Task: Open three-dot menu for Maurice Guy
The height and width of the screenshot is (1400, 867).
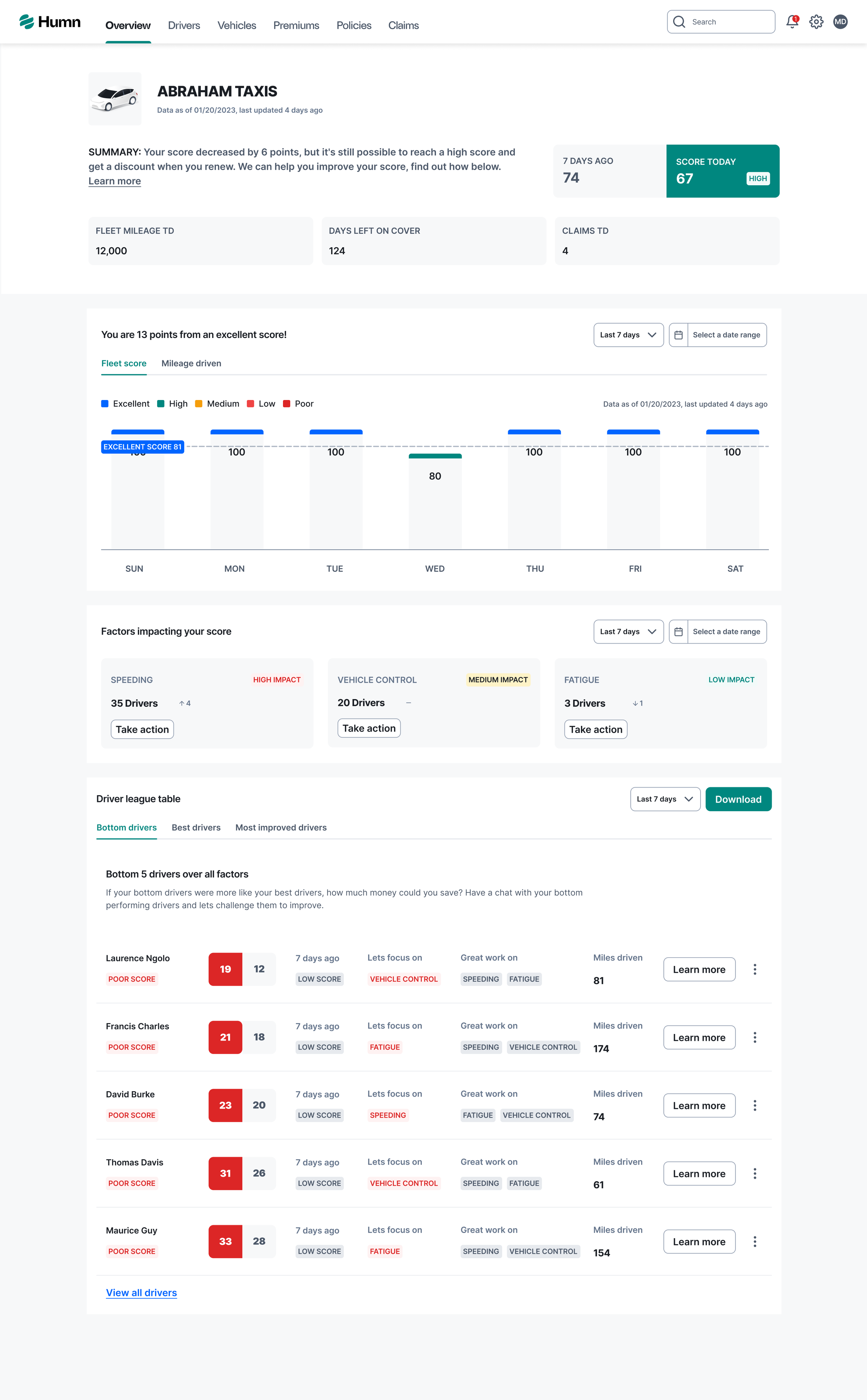Action: pos(755,1241)
